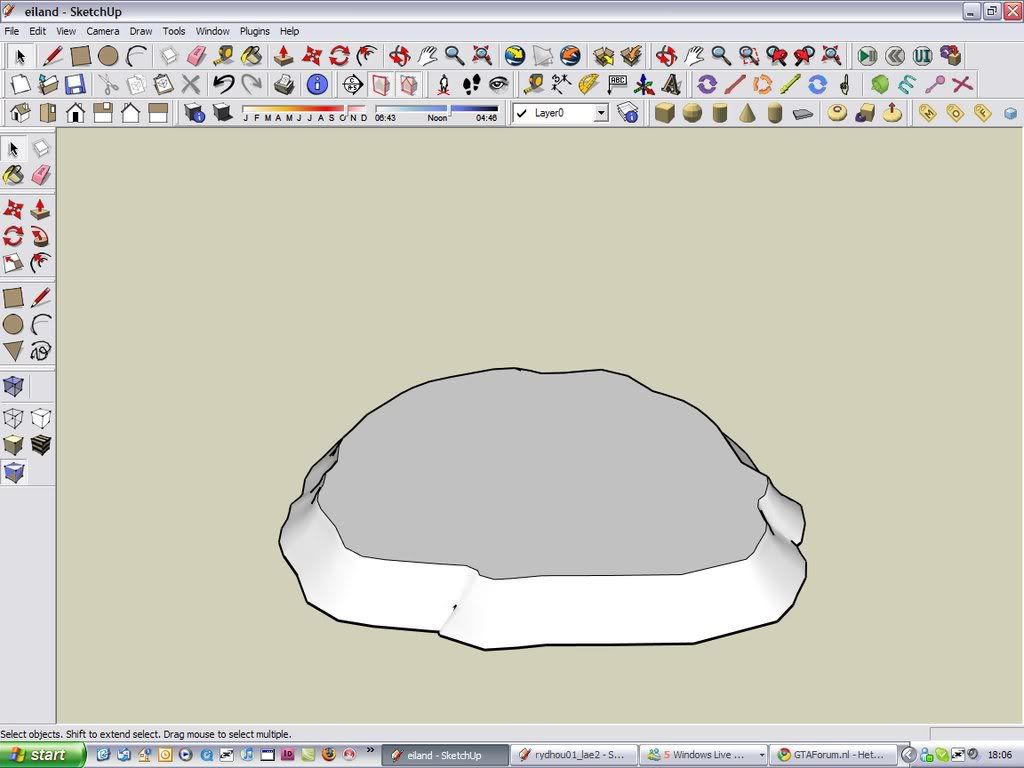Open a file with the Open folder icon

pos(48,84)
